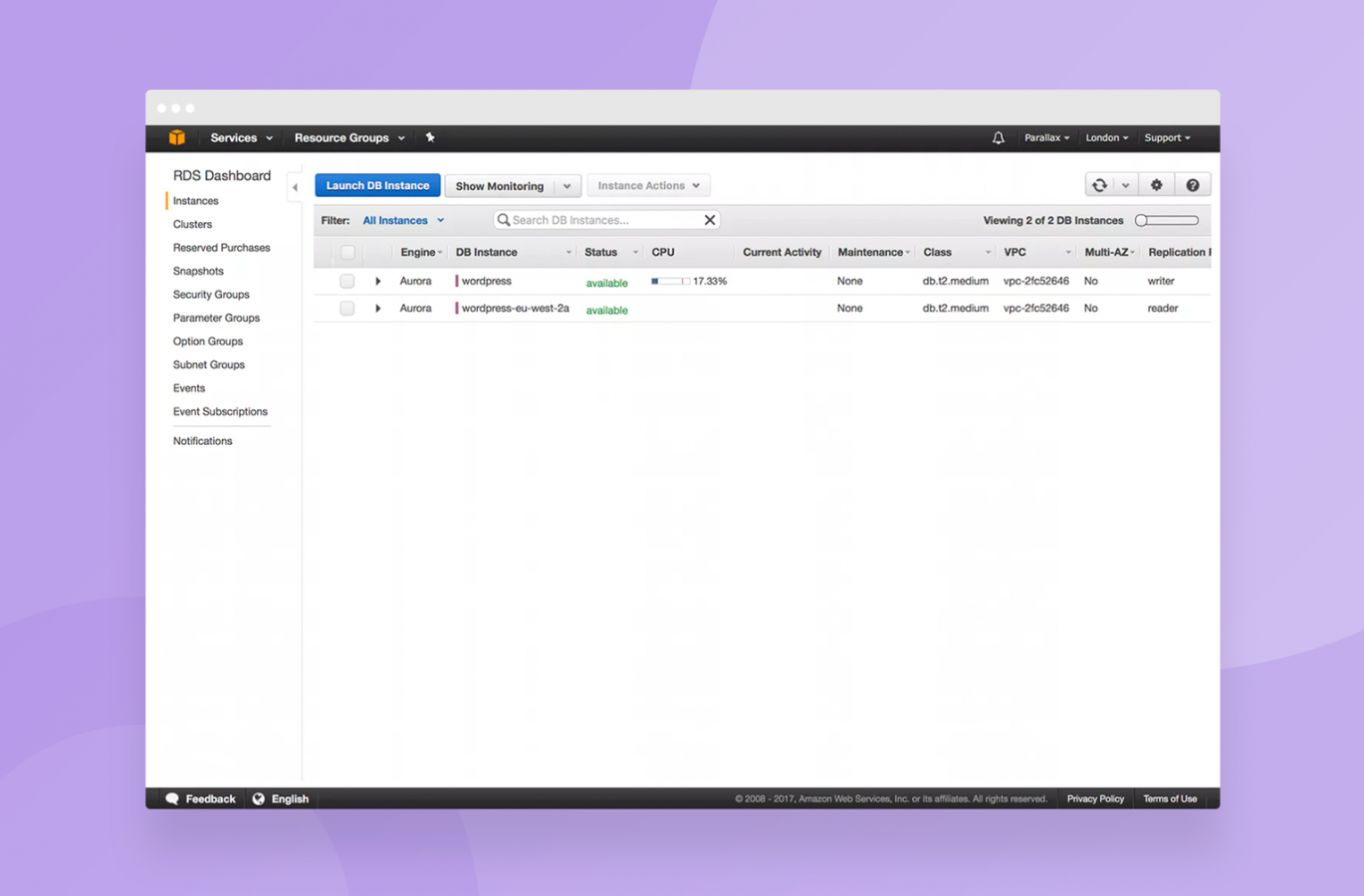Collapse the RDS sidebar with the arrow
Viewport: 1364px width, 896px height.
(295, 187)
